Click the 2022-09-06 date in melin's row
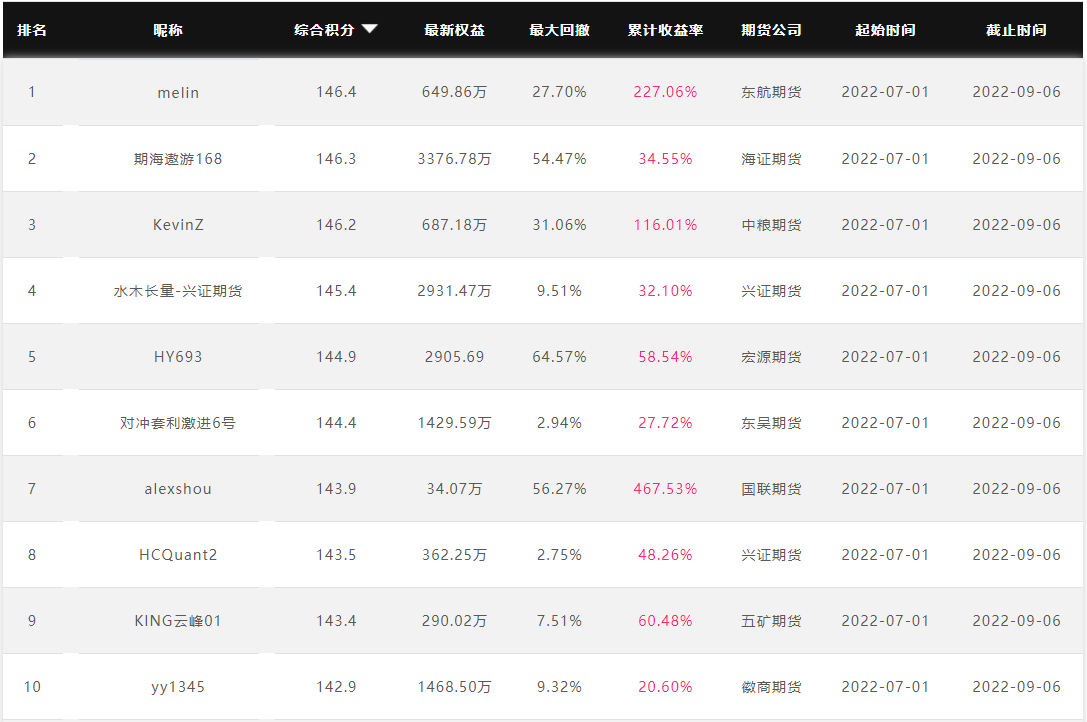This screenshot has height=722, width=1087. (x=1016, y=92)
